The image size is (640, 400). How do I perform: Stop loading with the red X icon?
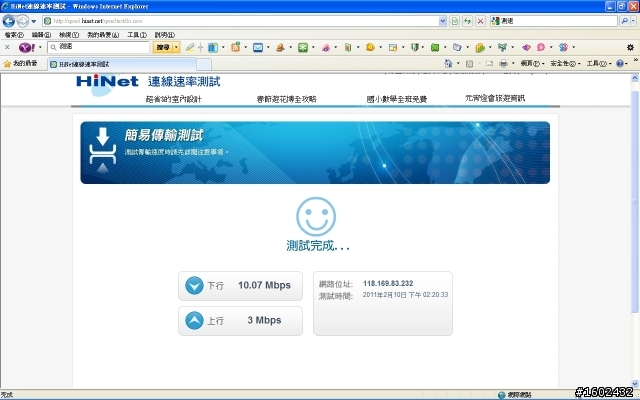coord(480,21)
